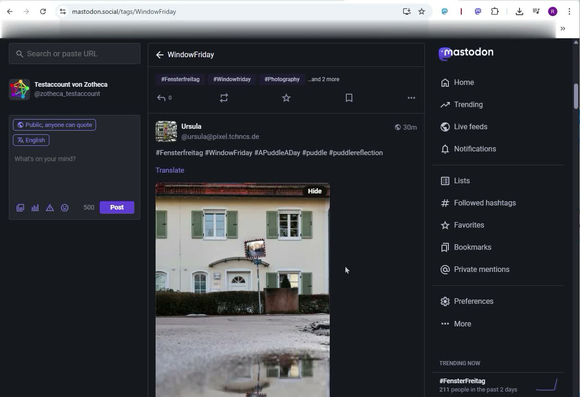
Task: Open Bookmarks in the navigation
Action: (466, 248)
